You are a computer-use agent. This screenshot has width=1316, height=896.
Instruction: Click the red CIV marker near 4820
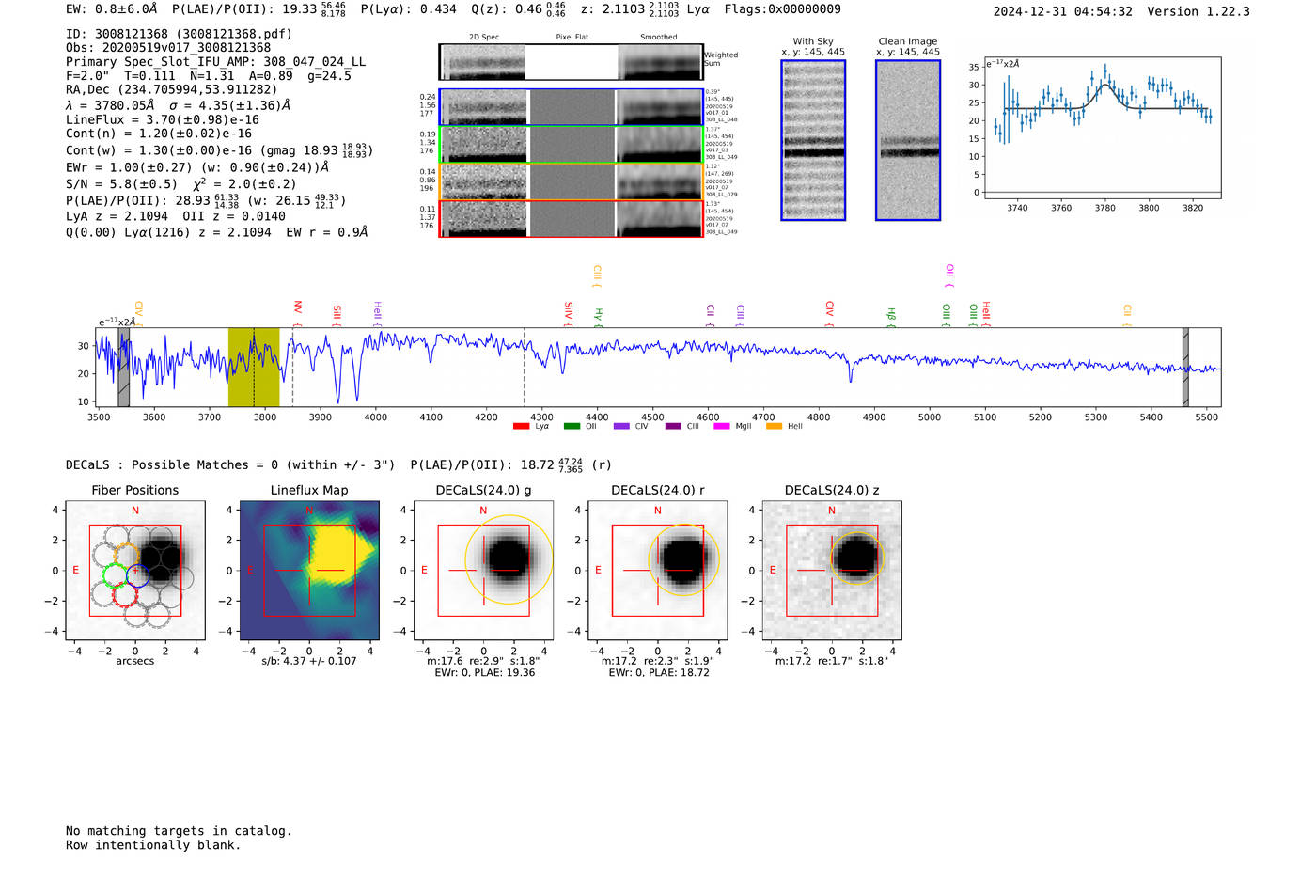click(x=829, y=314)
